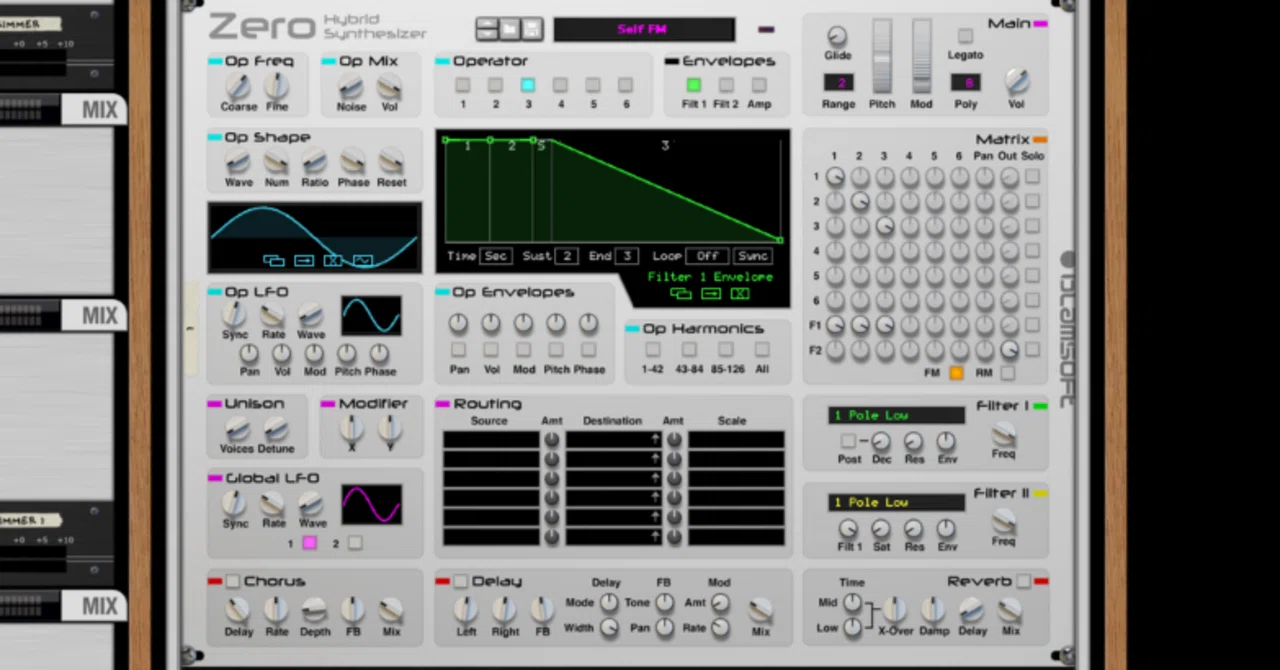Screen dimensions: 1280x670
Task: Toggle the Legato switch
Action: 965,37
